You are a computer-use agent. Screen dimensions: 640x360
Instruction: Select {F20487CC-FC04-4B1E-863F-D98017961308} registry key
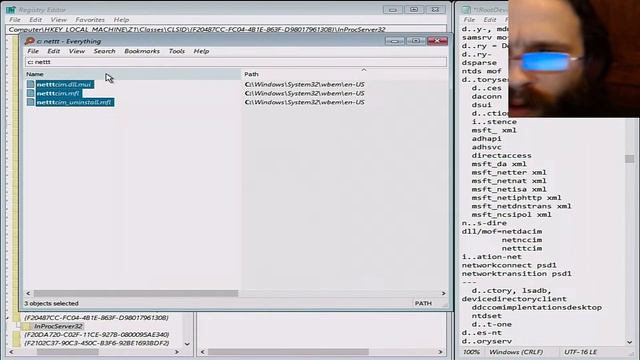coord(96,318)
